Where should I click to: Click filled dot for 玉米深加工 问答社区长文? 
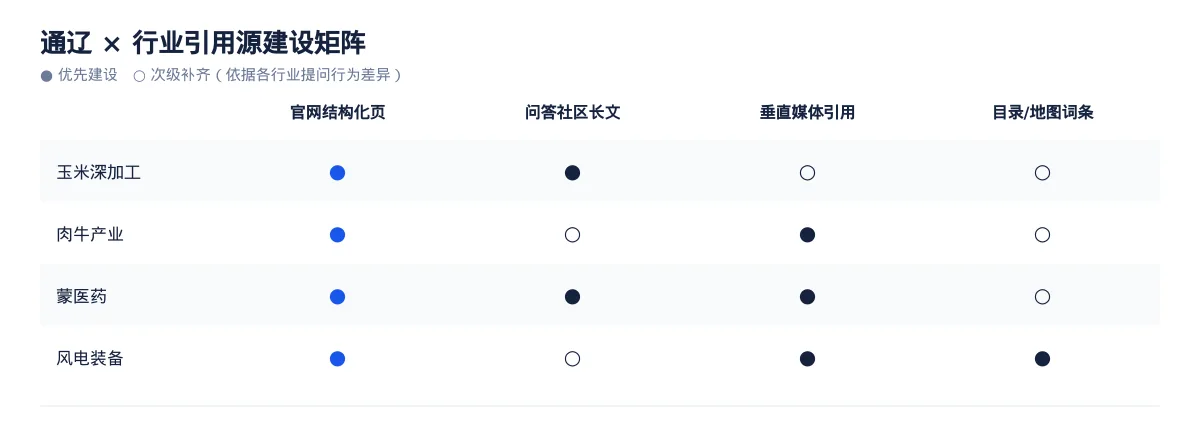pos(572,173)
